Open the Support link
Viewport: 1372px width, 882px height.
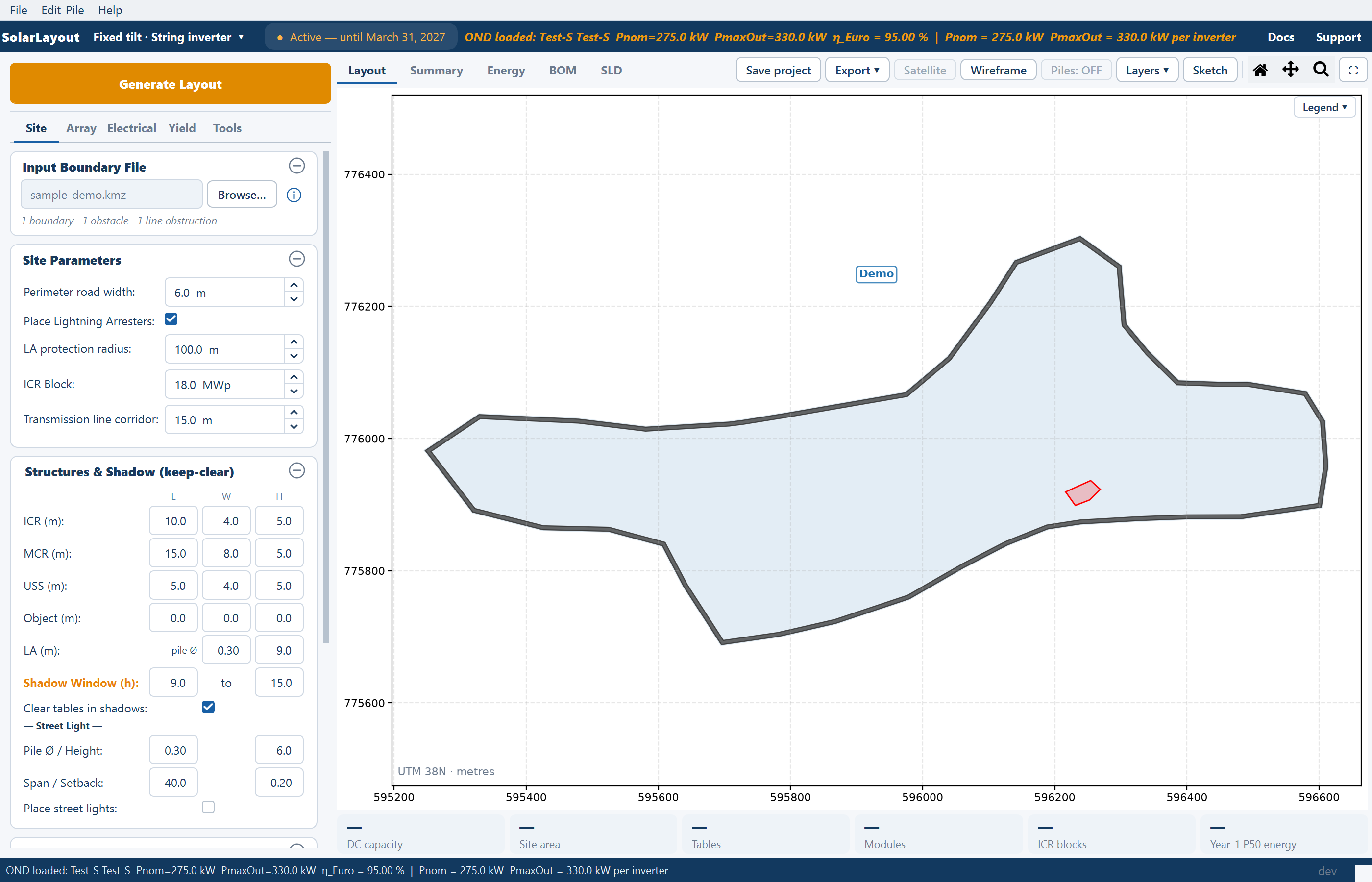[1338, 37]
